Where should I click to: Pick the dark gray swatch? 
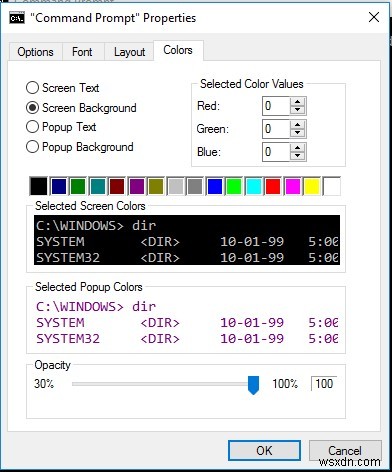tap(195, 186)
